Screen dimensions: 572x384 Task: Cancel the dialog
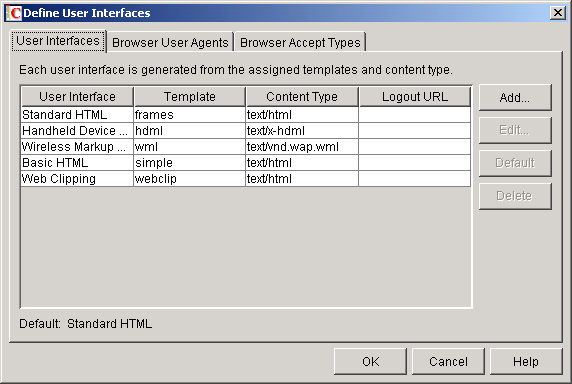[x=448, y=361]
